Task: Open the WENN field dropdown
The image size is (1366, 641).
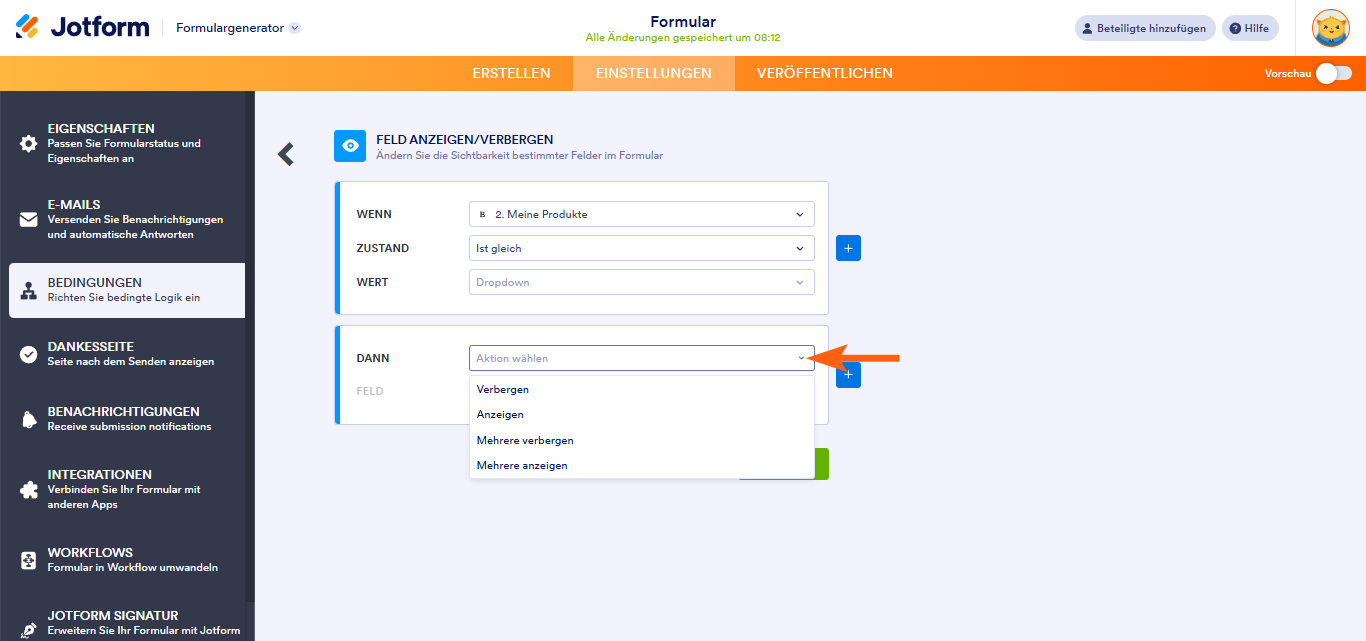Action: 641,214
